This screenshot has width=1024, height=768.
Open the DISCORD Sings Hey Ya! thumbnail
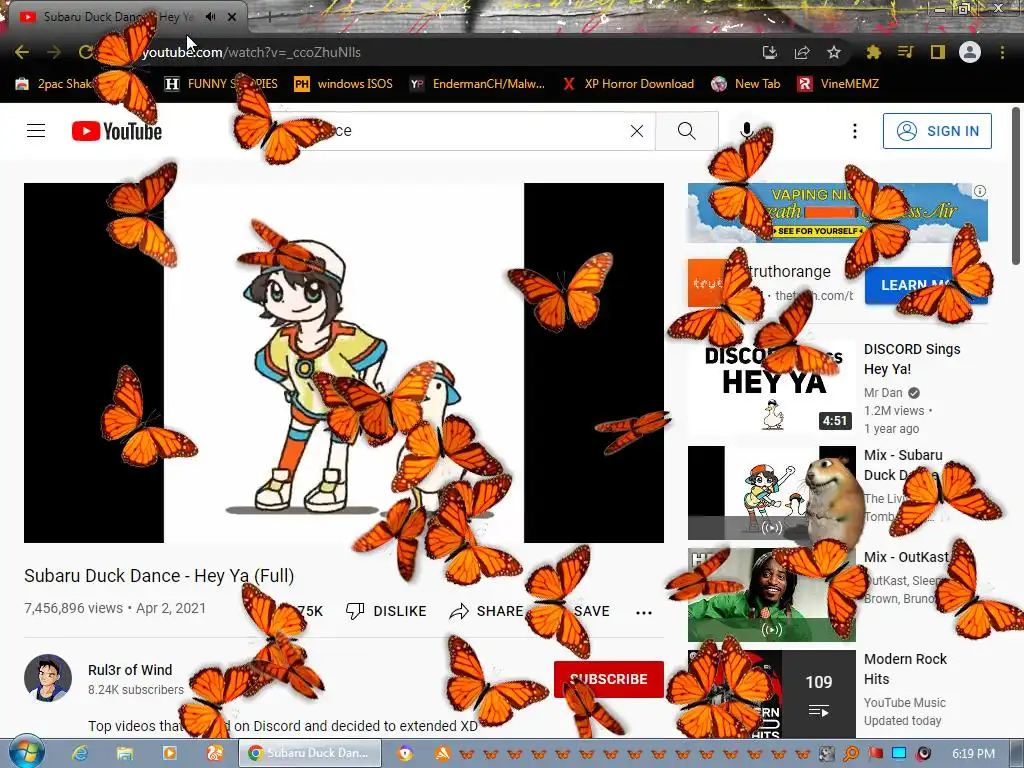click(x=771, y=387)
